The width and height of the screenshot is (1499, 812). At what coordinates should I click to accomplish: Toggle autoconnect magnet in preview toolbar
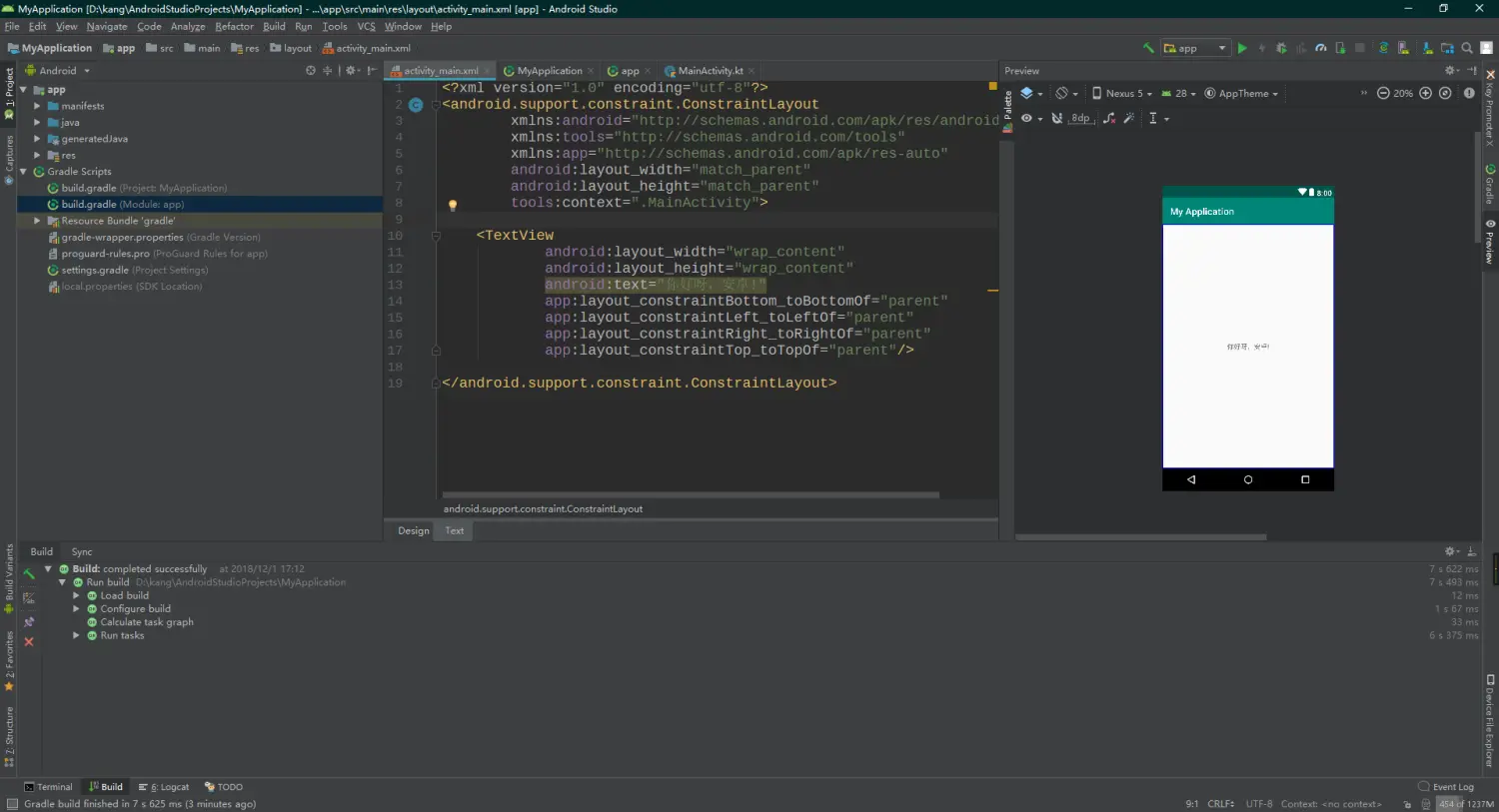tap(1056, 118)
